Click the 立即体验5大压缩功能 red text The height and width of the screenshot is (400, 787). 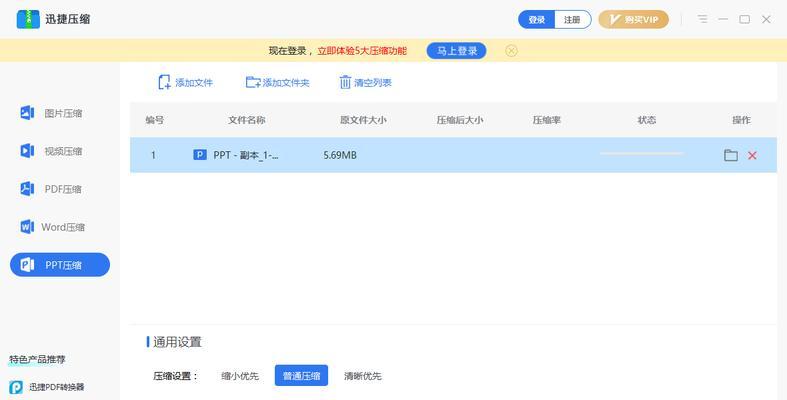tap(362, 51)
